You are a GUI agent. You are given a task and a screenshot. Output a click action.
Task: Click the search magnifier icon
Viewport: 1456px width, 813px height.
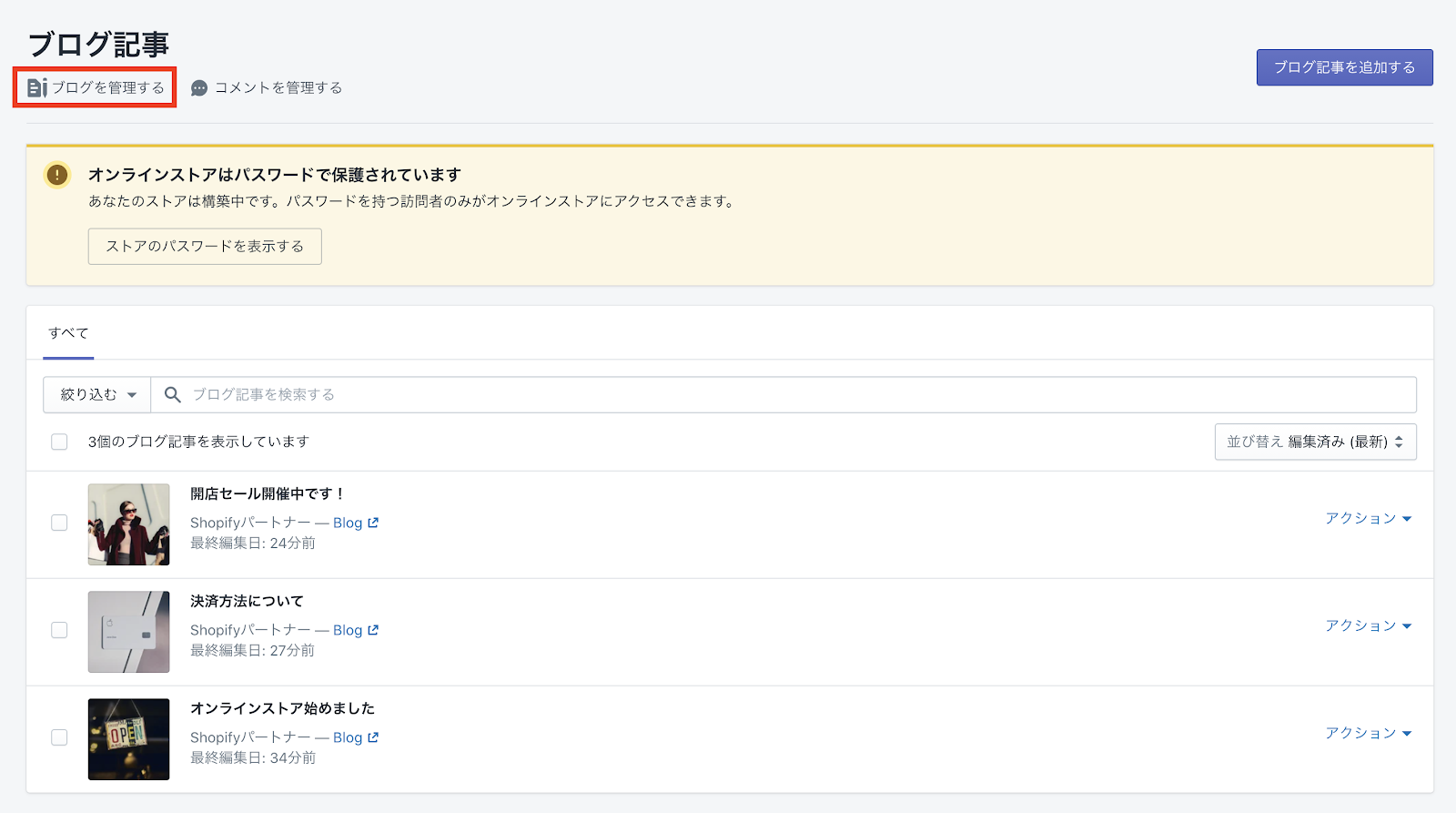(172, 394)
